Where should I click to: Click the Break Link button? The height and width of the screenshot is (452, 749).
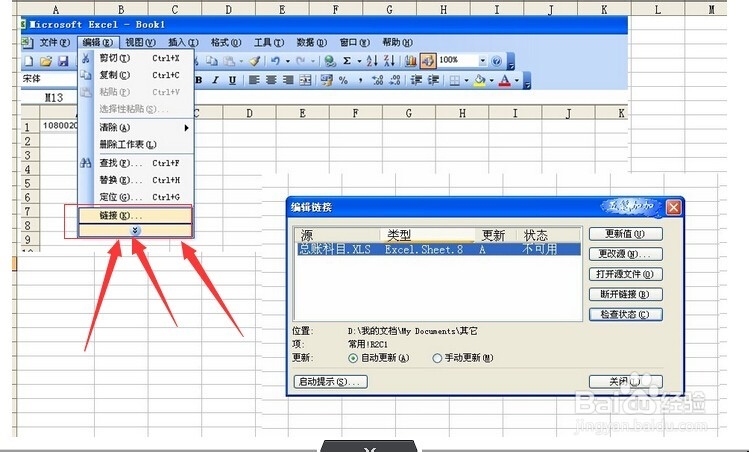(626, 294)
